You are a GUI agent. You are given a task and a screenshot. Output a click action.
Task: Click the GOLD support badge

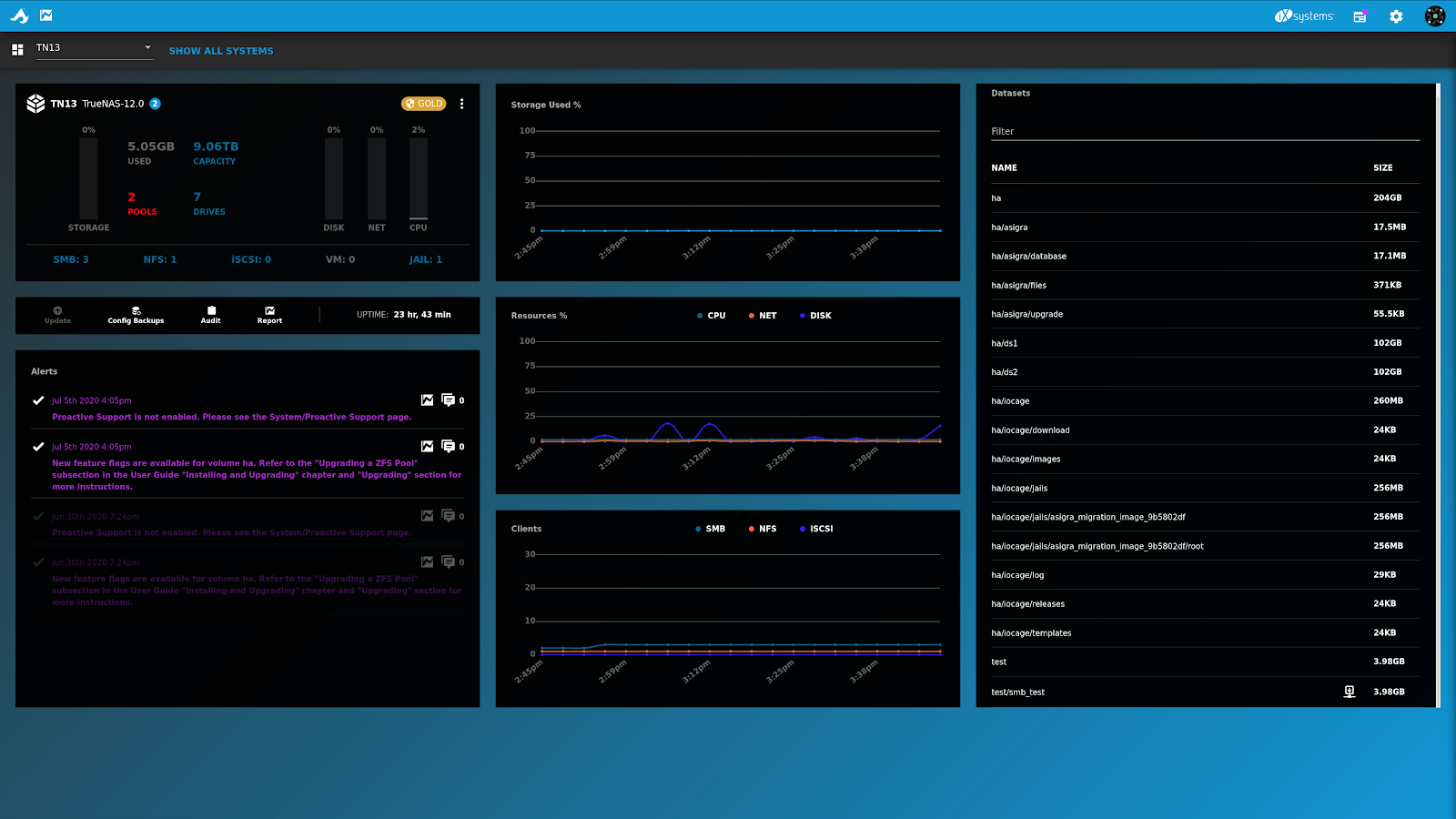click(424, 104)
